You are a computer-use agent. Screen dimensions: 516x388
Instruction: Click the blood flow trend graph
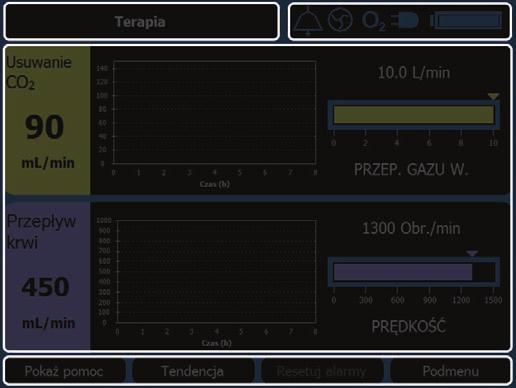pyautogui.click(x=216, y=271)
